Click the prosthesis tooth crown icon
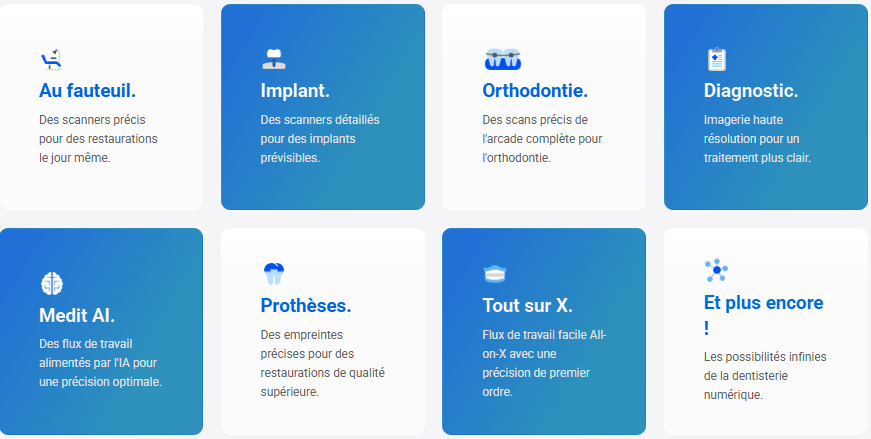Screen dimensions: 871x439 pyautogui.click(x=273, y=273)
